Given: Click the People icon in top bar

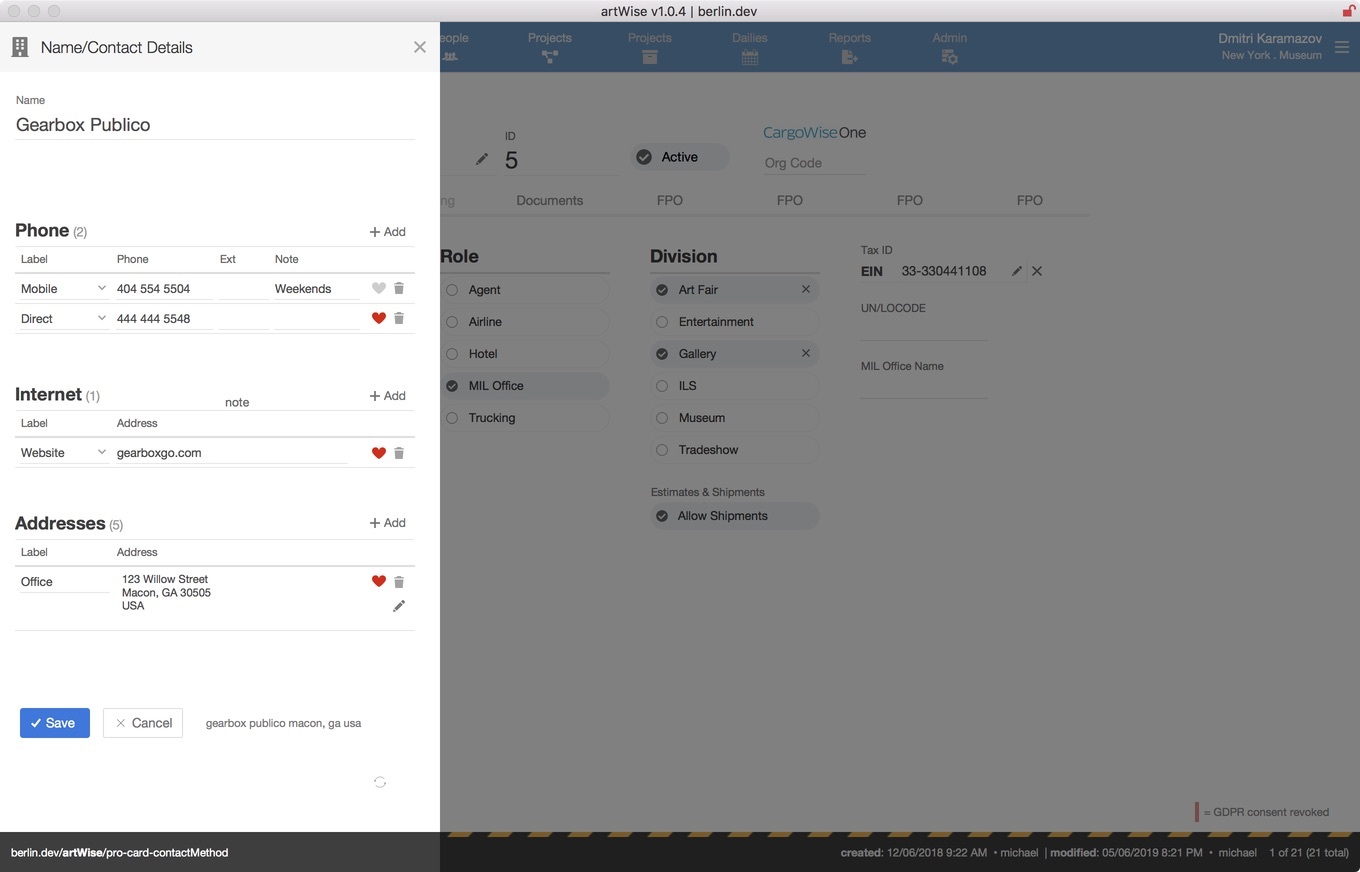Looking at the screenshot, I should coord(450,57).
